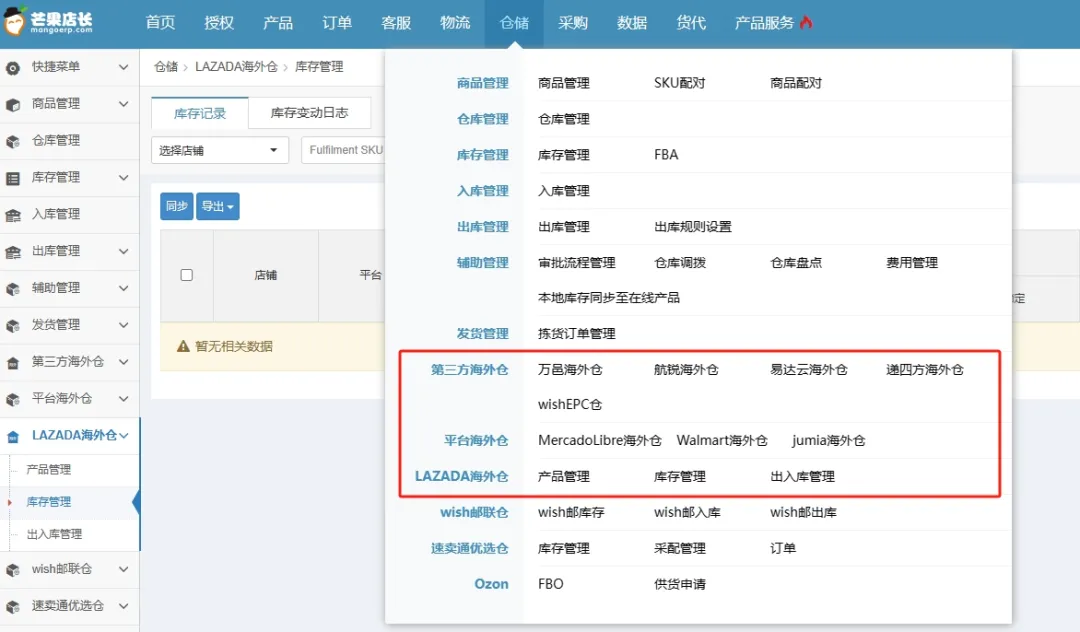This screenshot has width=1080, height=632.
Task: Switch to the 库存变动日志 tab
Action: pos(309,113)
